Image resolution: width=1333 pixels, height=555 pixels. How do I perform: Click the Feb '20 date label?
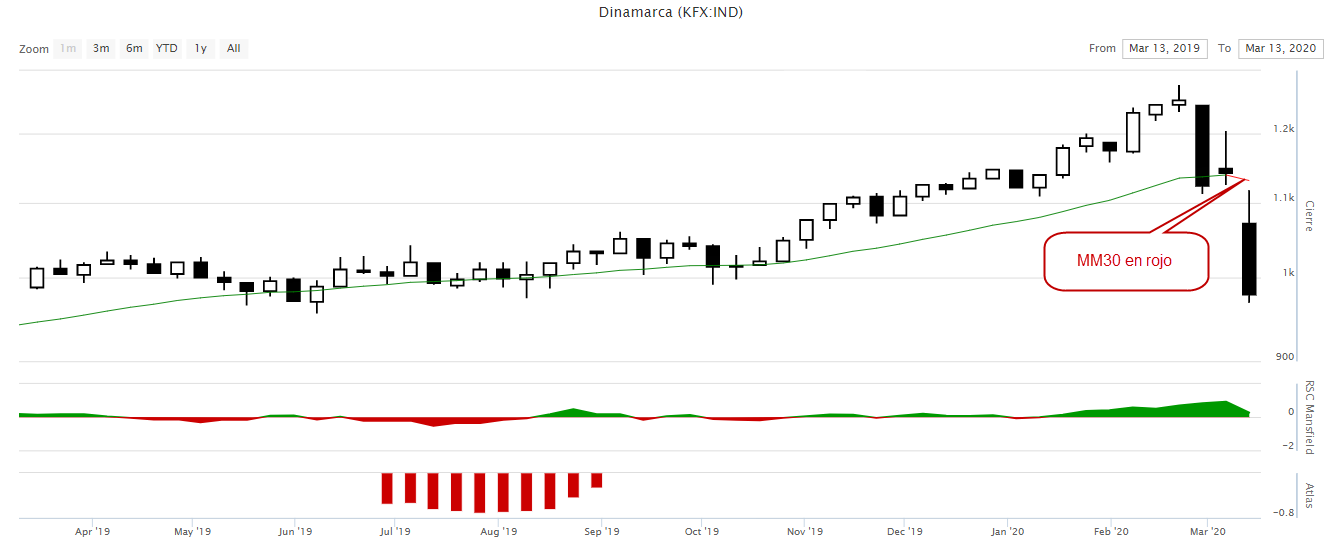coord(1110,532)
